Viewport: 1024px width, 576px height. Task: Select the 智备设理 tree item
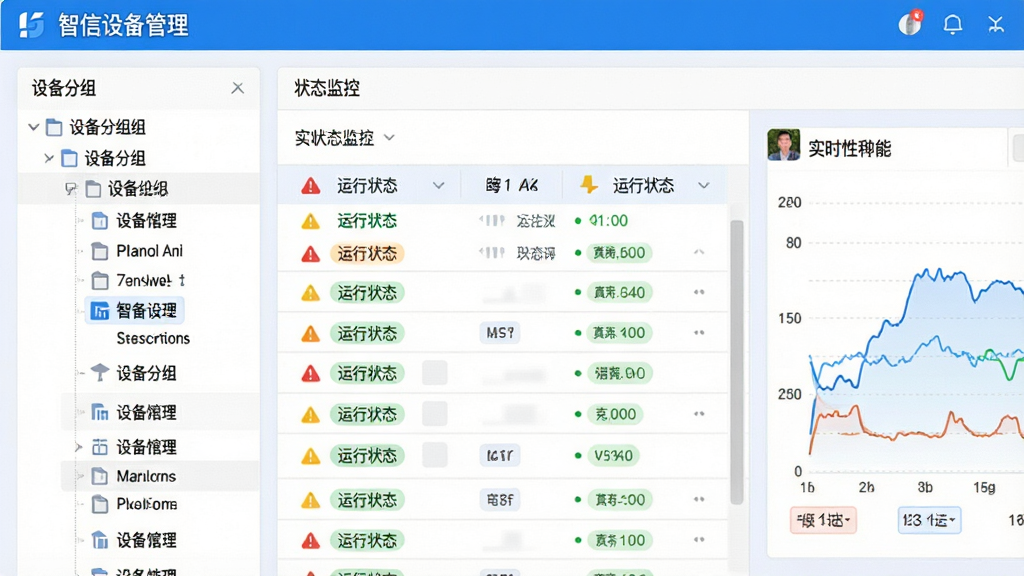pos(135,311)
